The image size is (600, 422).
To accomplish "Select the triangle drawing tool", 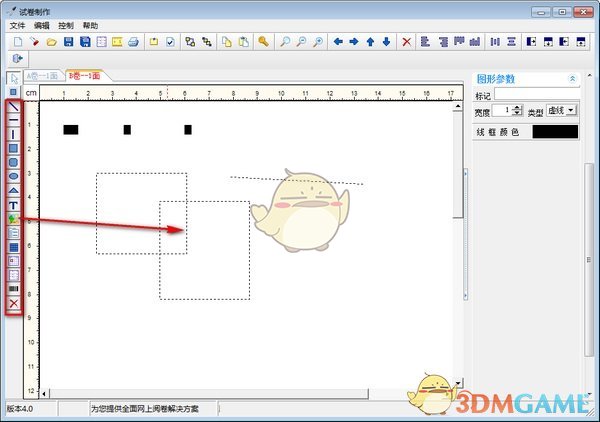I will pos(13,190).
